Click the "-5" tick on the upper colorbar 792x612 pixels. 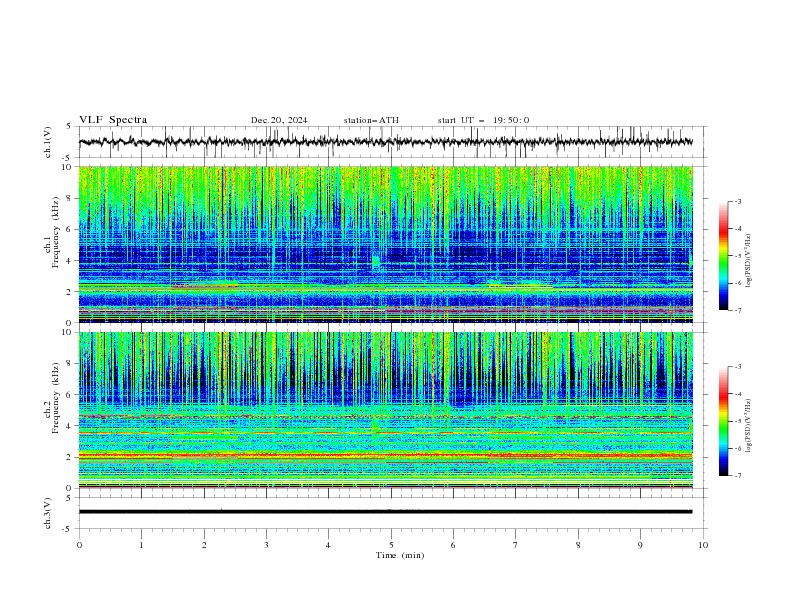[737, 256]
